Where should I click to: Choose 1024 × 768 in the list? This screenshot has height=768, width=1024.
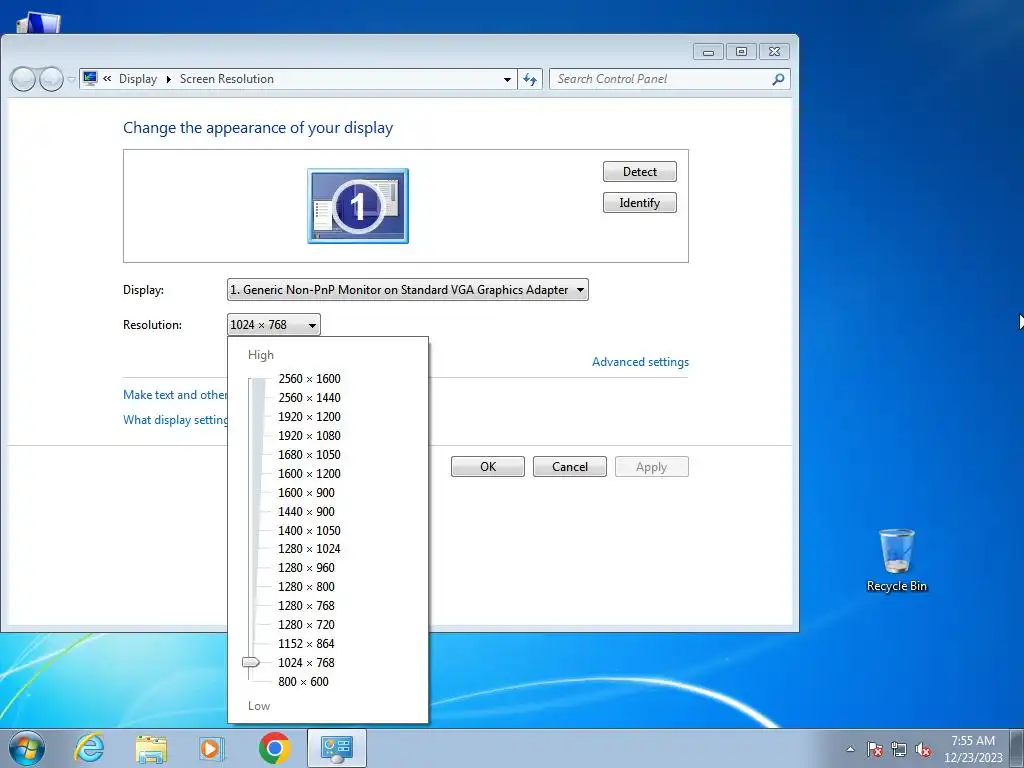306,662
